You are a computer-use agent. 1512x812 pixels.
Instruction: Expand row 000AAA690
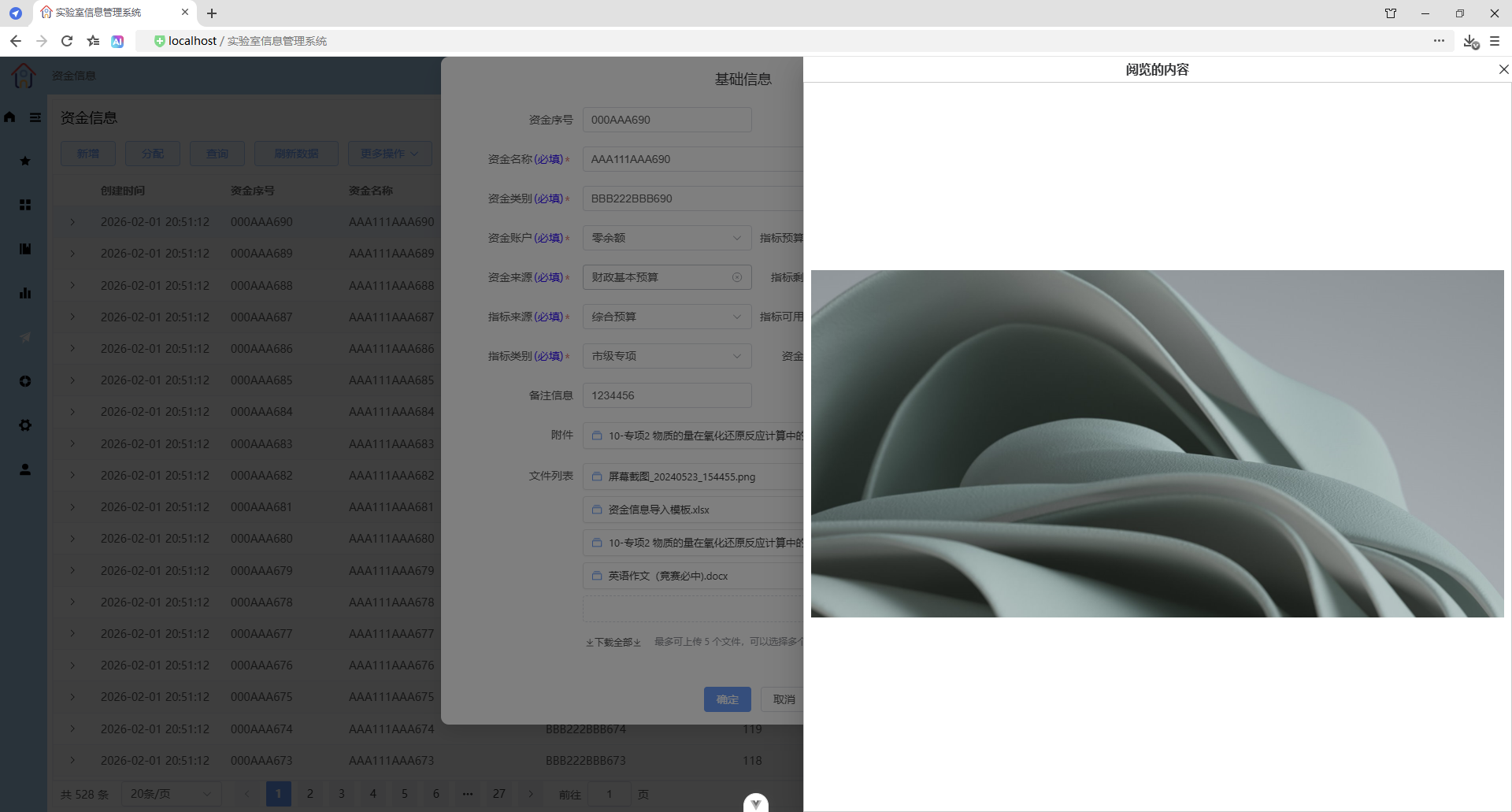[72, 222]
